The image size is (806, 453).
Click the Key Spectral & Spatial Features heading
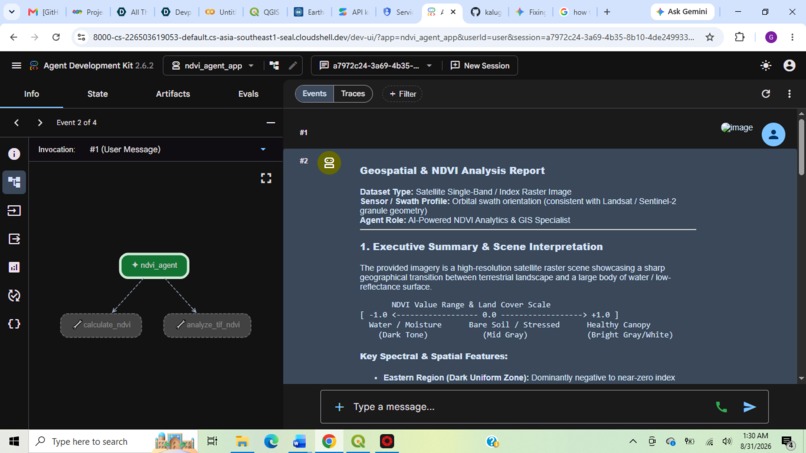pos(433,356)
